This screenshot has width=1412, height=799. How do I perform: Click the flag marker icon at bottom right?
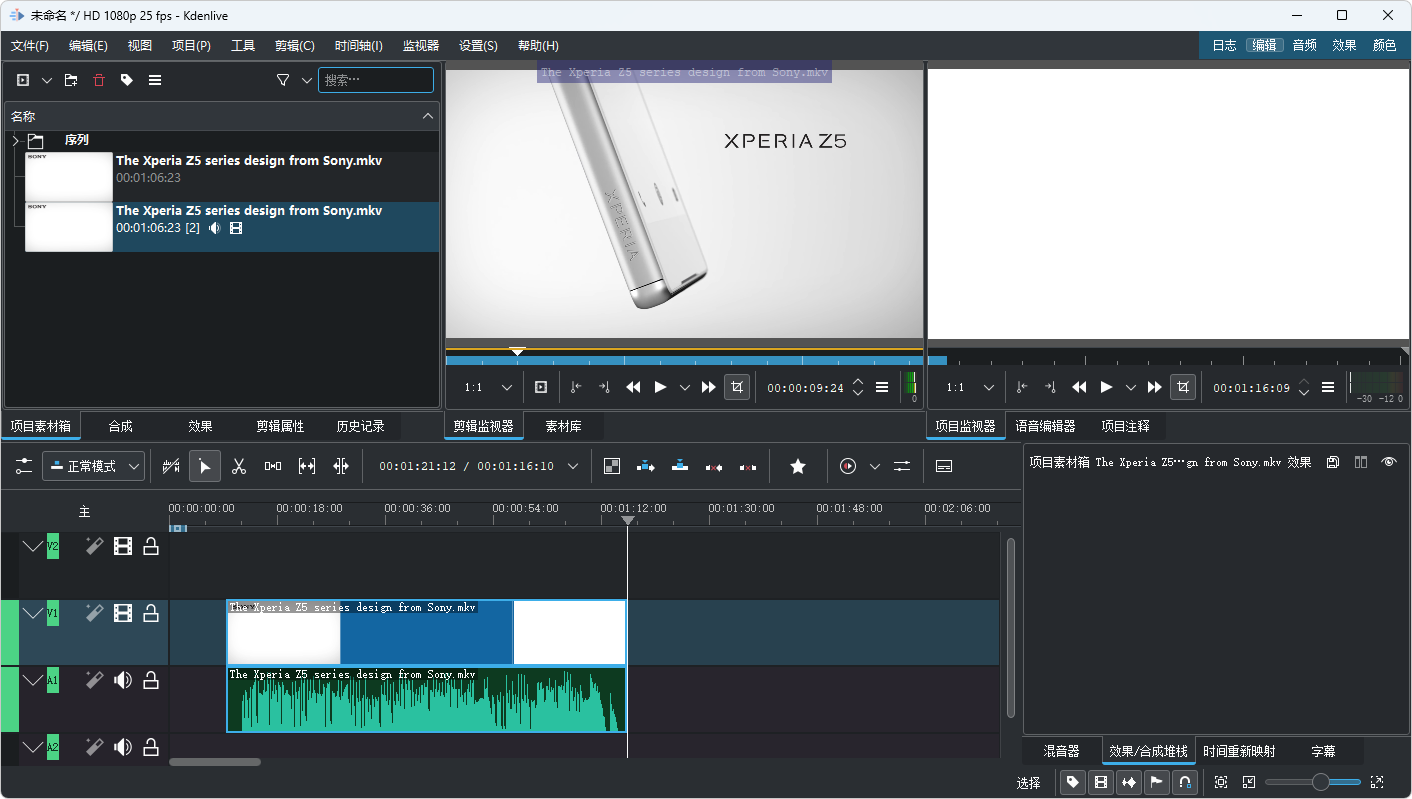(1157, 782)
